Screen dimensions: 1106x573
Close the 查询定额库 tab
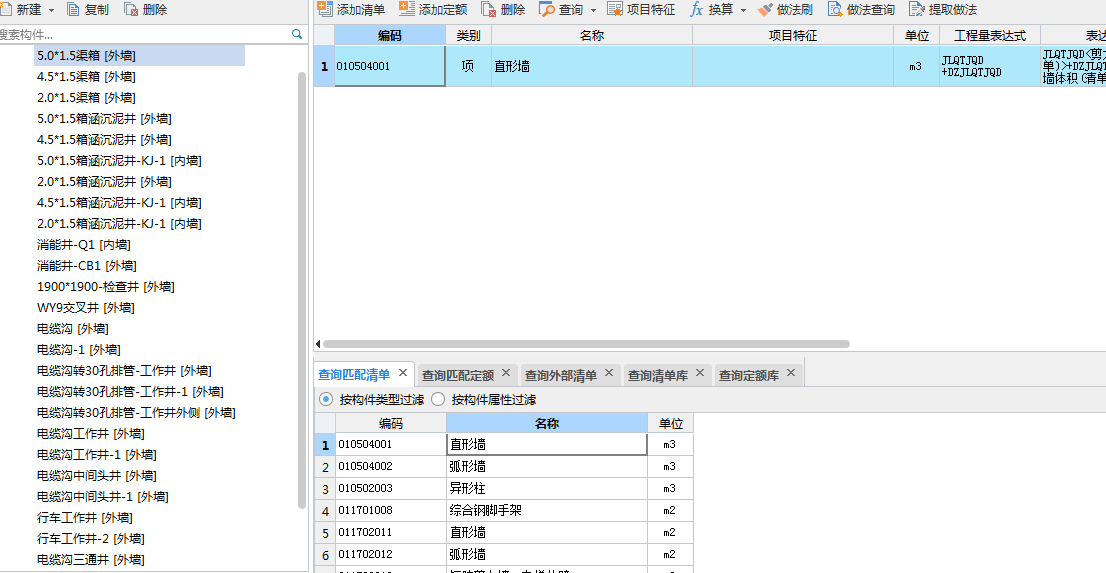(791, 373)
